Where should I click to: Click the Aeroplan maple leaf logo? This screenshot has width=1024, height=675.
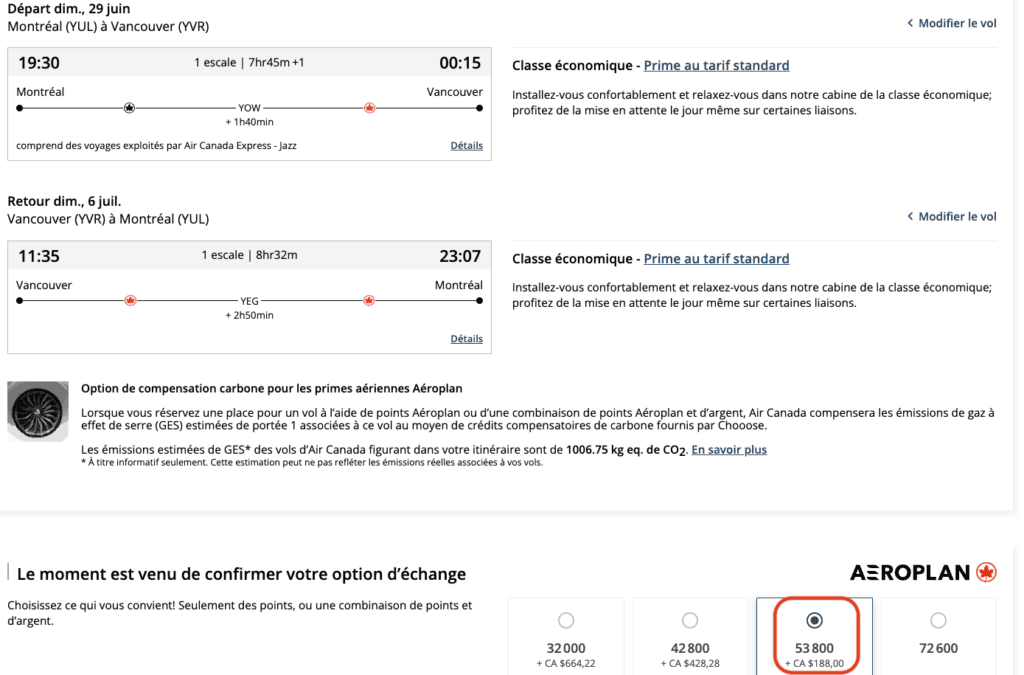click(987, 572)
